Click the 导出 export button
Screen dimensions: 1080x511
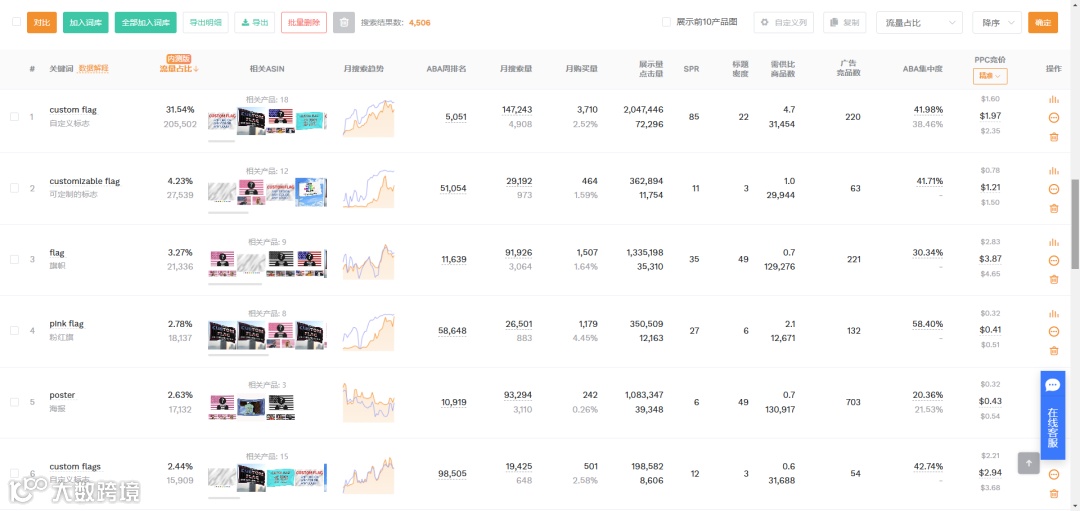(255, 23)
